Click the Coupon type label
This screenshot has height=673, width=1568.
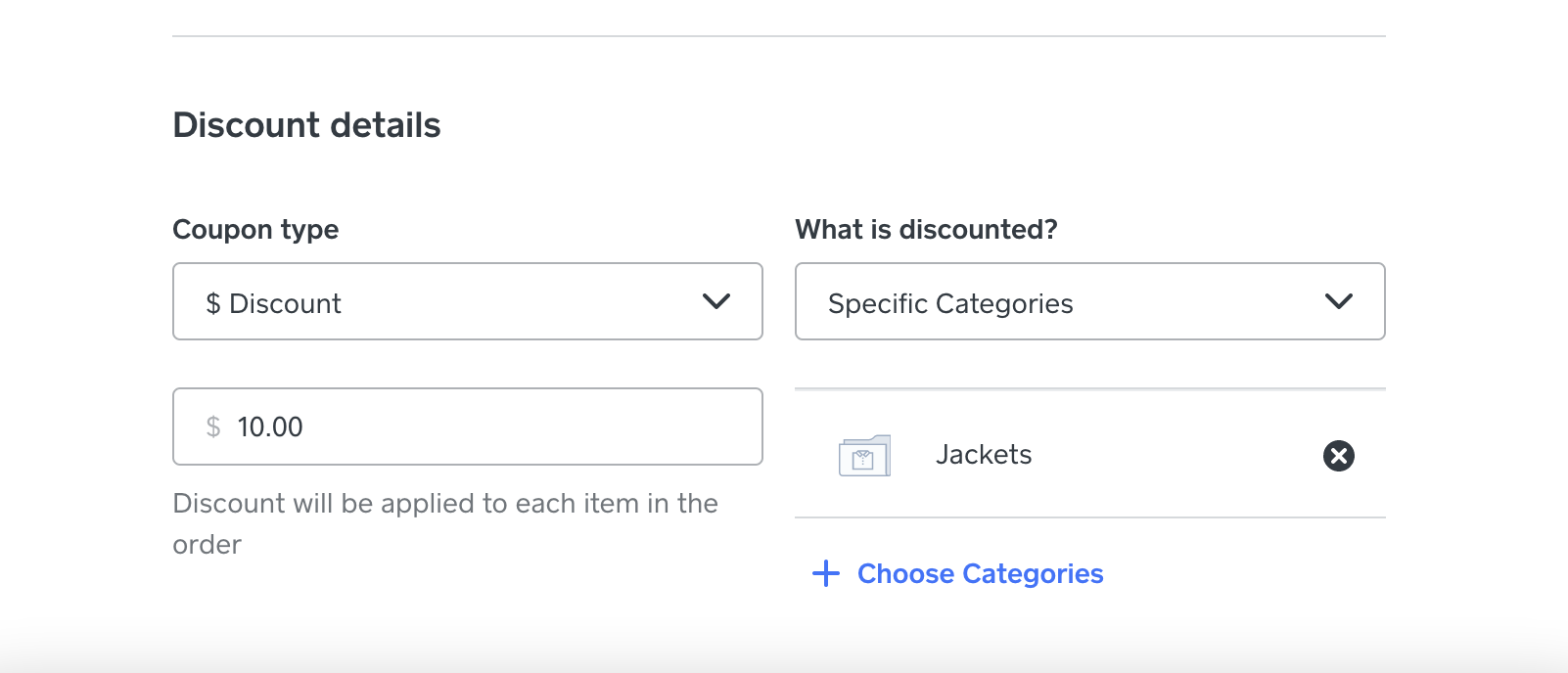[255, 230]
